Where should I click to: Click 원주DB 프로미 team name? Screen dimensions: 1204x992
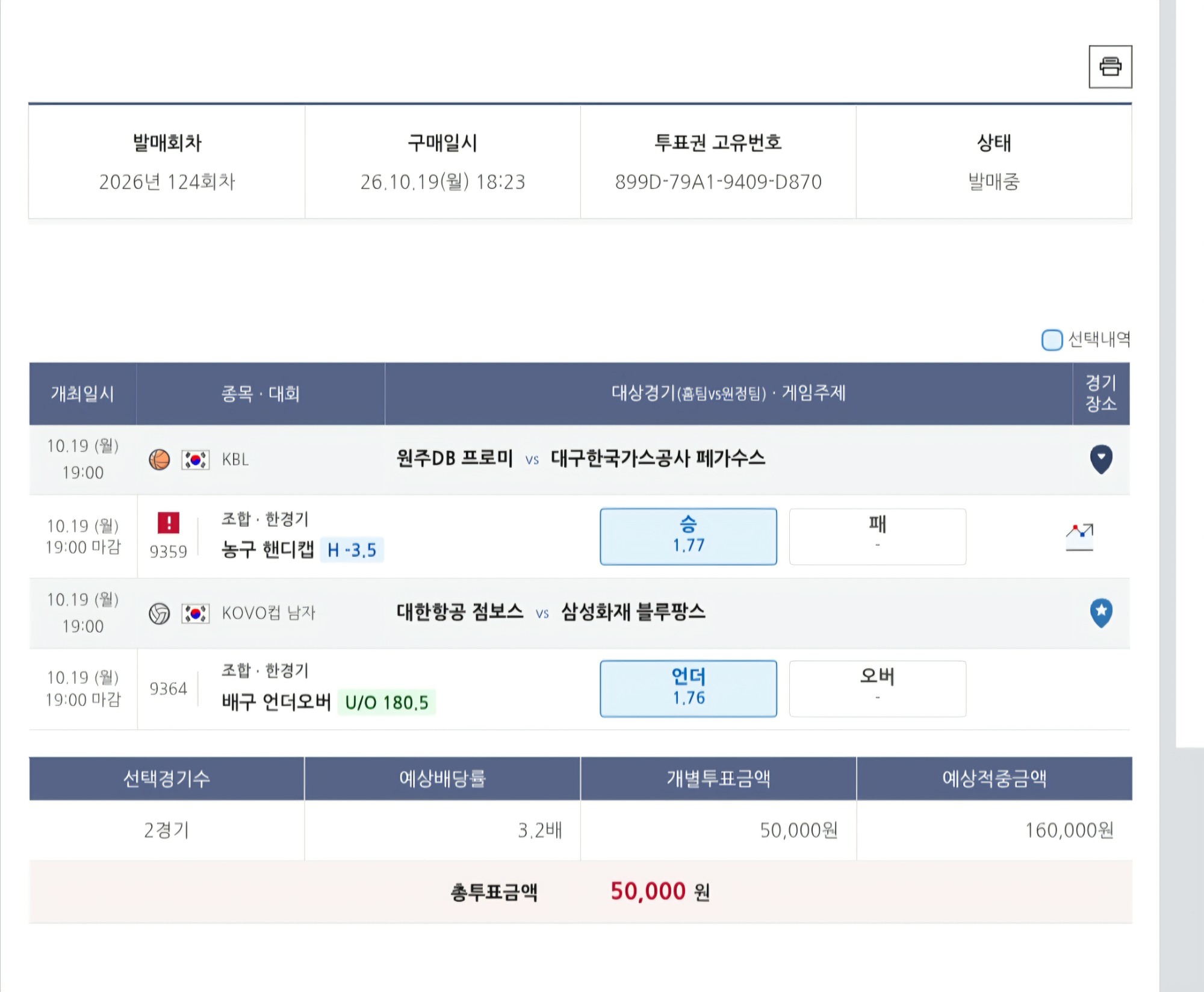tap(455, 459)
